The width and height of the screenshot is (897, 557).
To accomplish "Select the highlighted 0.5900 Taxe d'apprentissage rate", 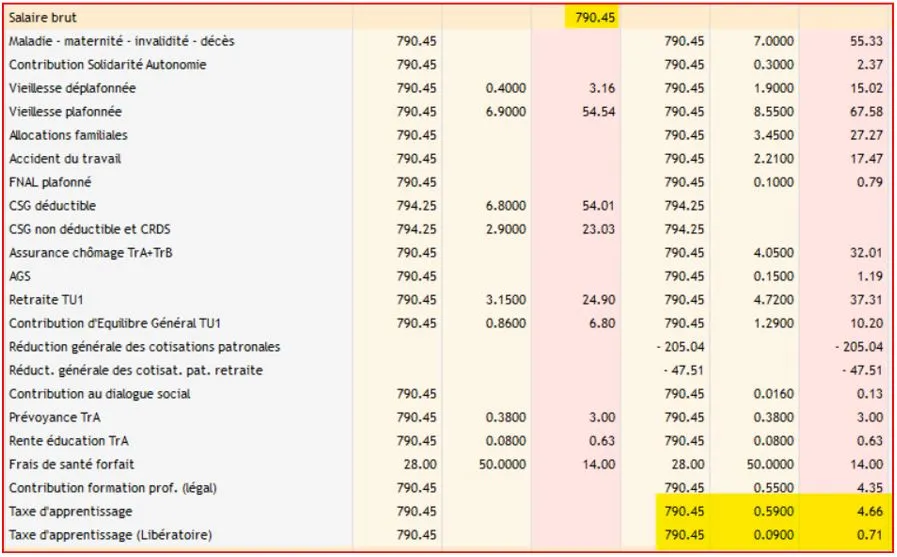I will [773, 511].
